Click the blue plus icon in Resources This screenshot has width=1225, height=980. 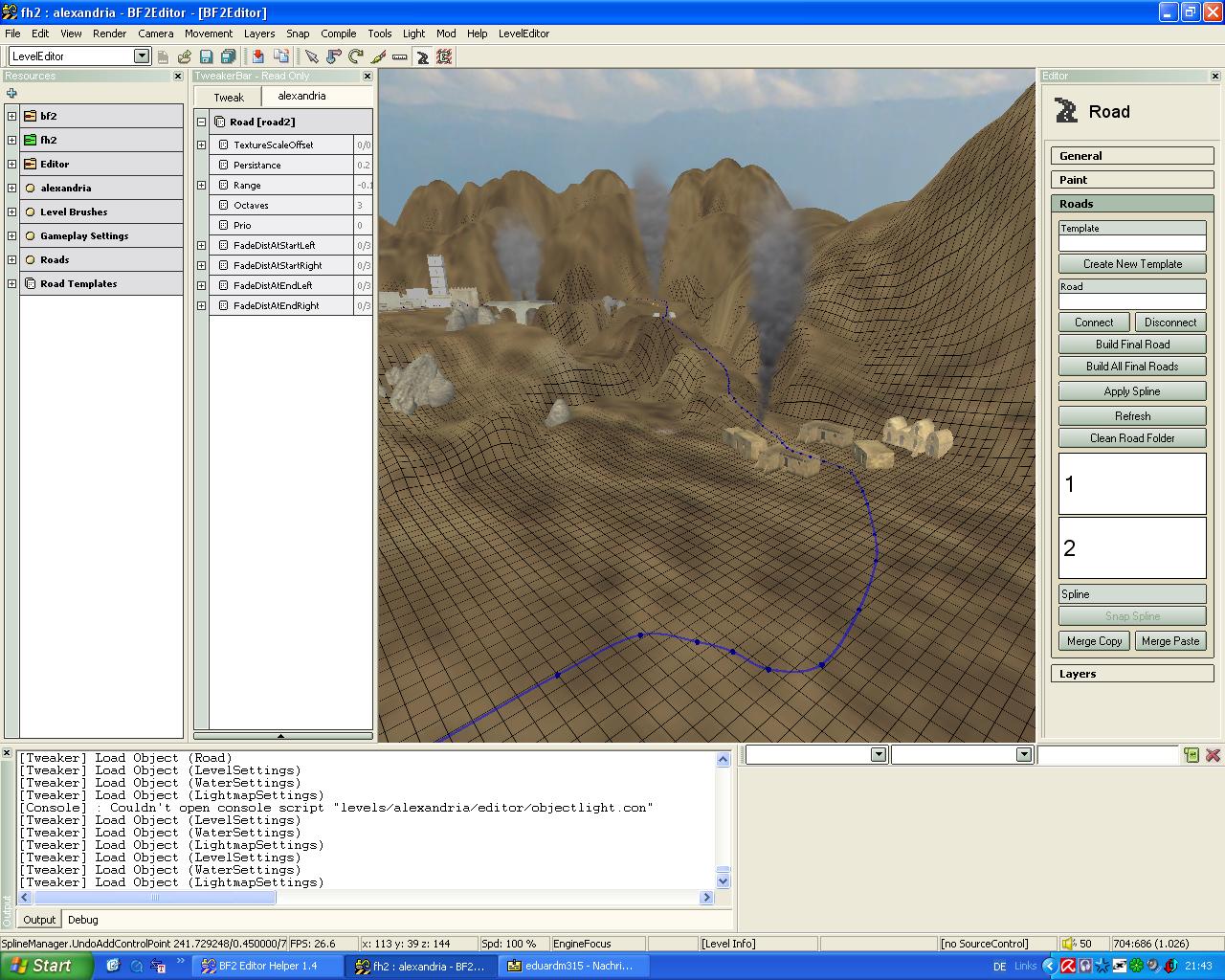coord(11,93)
